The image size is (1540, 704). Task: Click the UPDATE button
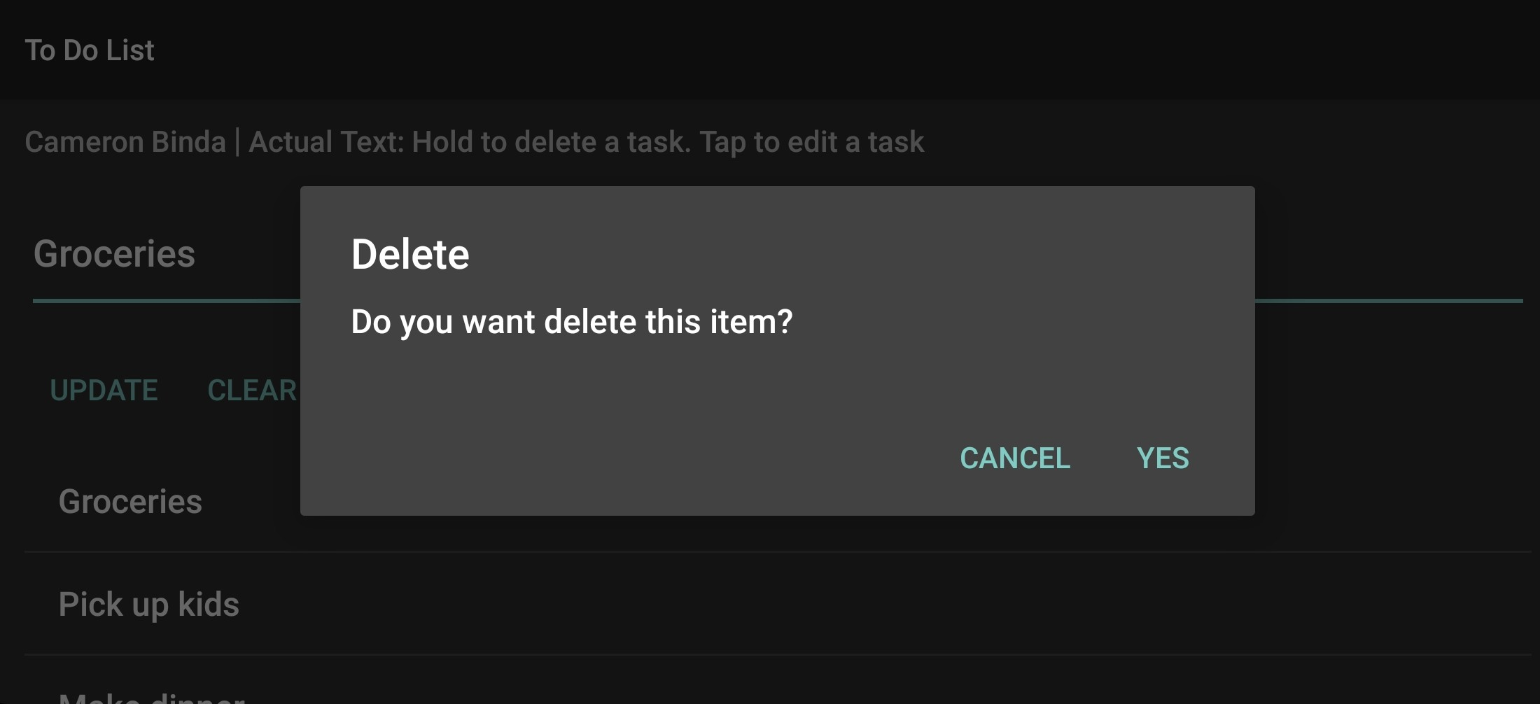[x=104, y=390]
